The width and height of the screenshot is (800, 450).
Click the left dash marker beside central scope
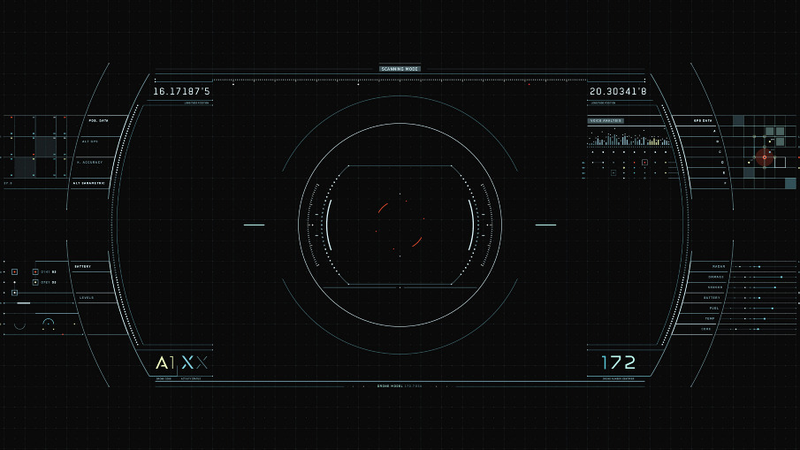pyautogui.click(x=254, y=224)
